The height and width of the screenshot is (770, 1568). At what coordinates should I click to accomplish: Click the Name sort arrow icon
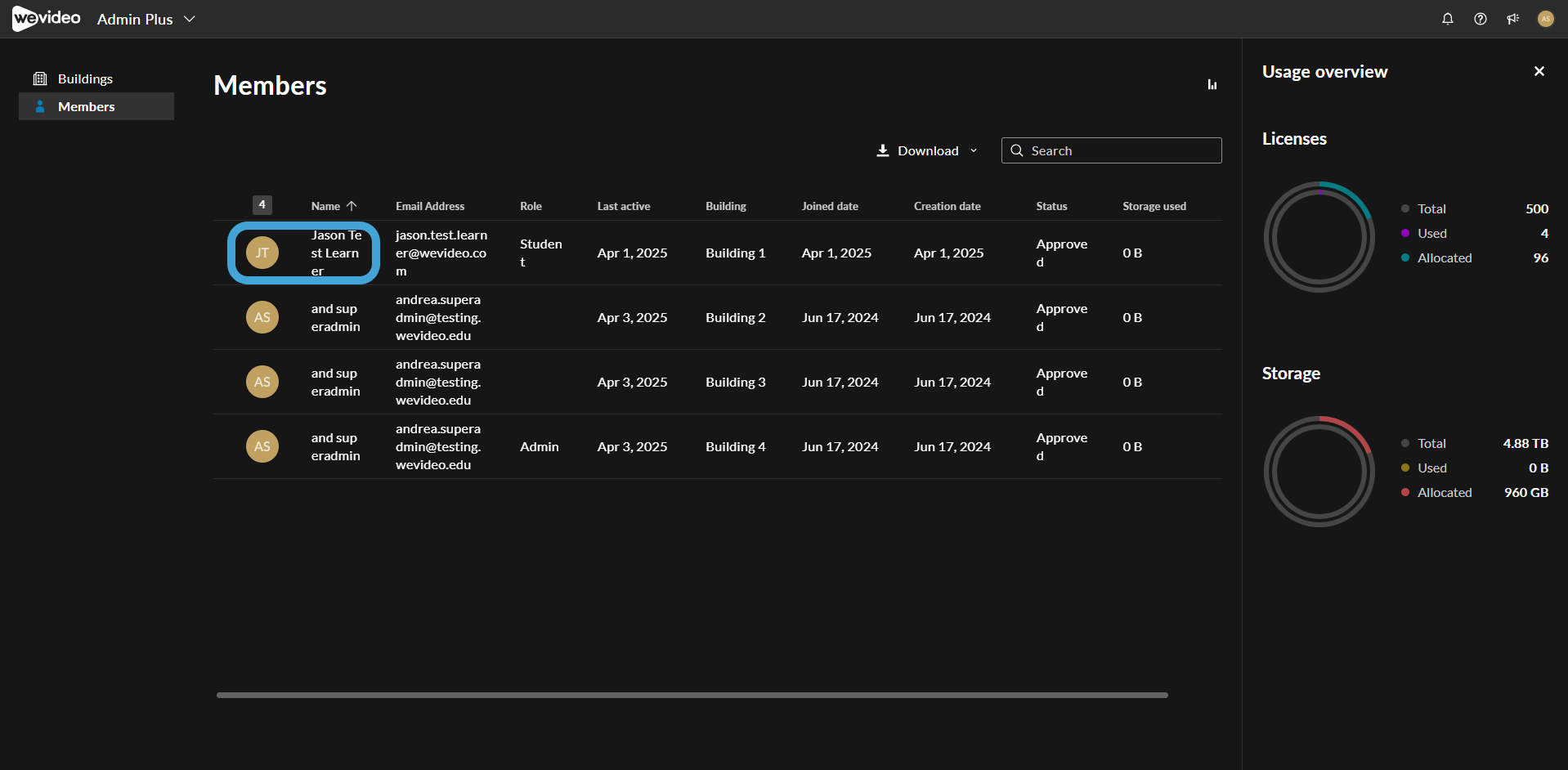(352, 206)
